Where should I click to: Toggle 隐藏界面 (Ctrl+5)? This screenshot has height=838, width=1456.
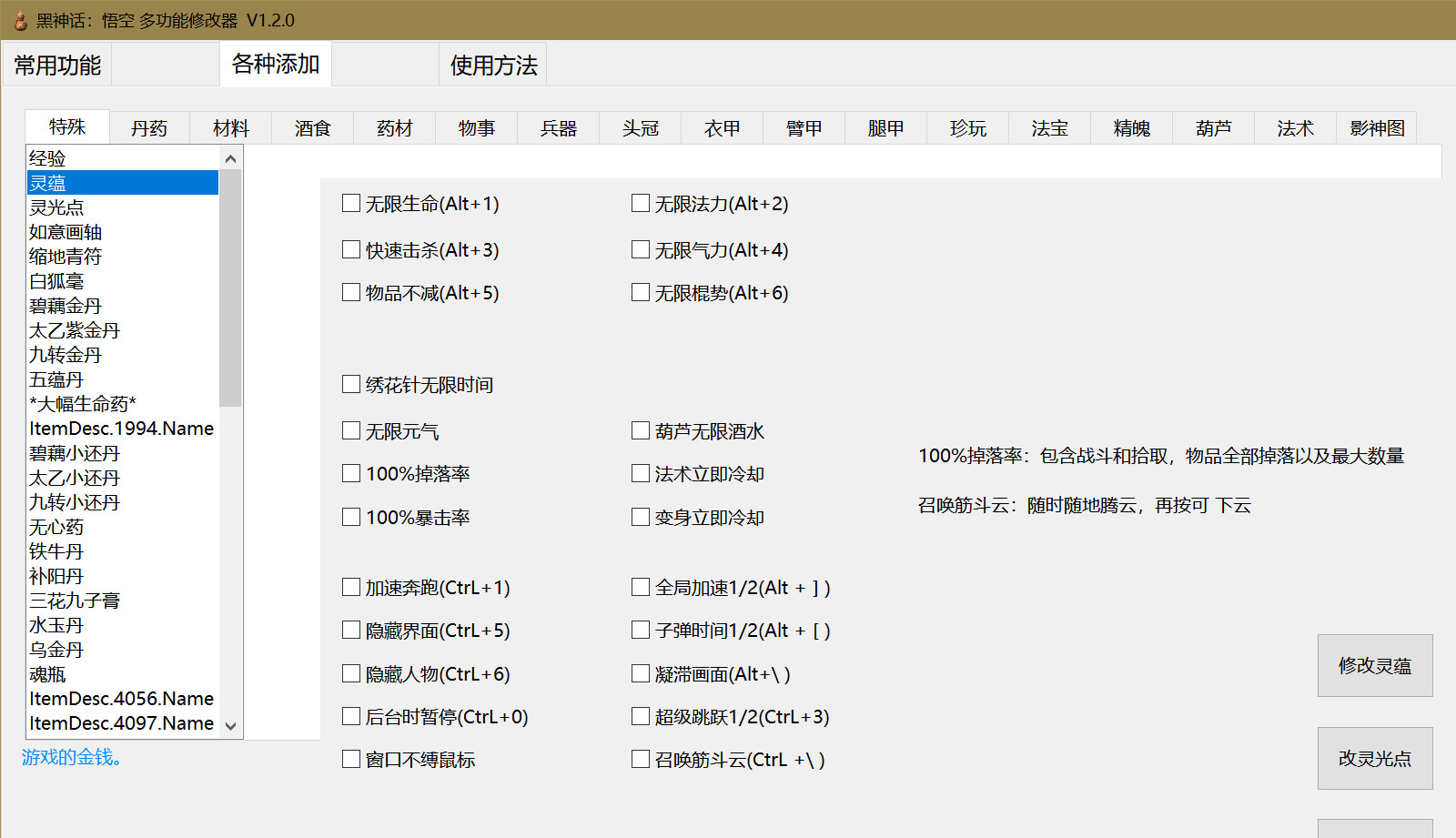[351, 630]
